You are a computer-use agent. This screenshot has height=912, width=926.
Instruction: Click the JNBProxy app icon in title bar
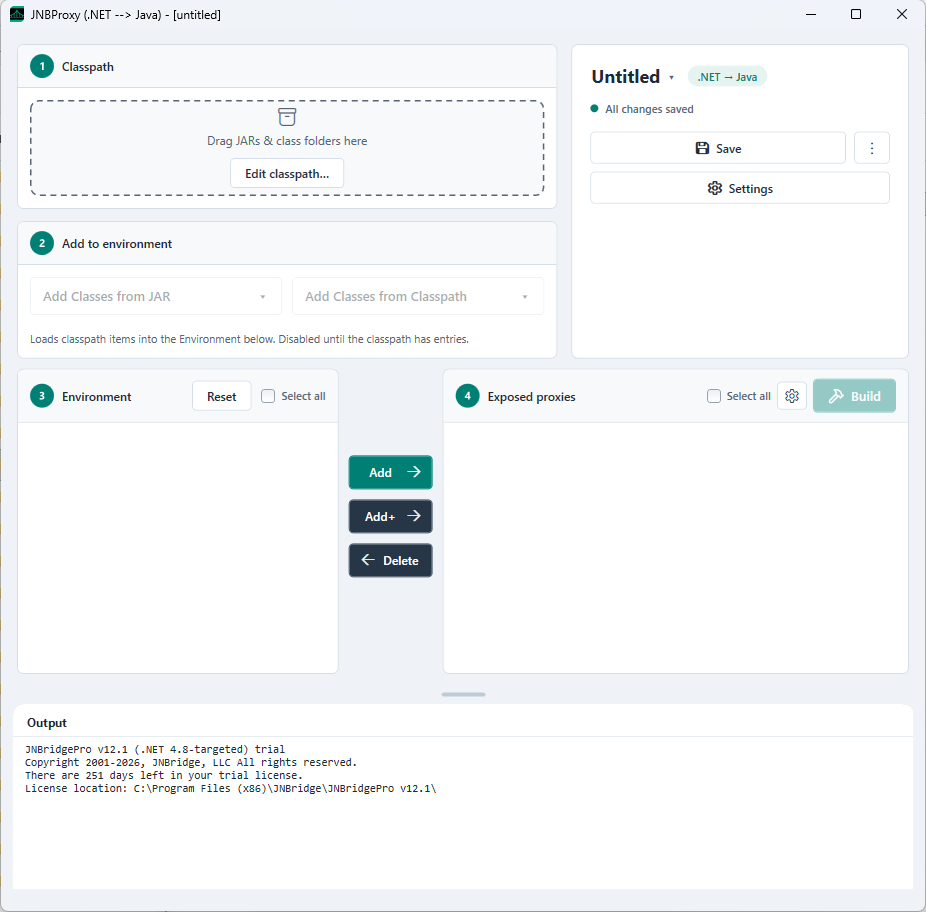(17, 14)
